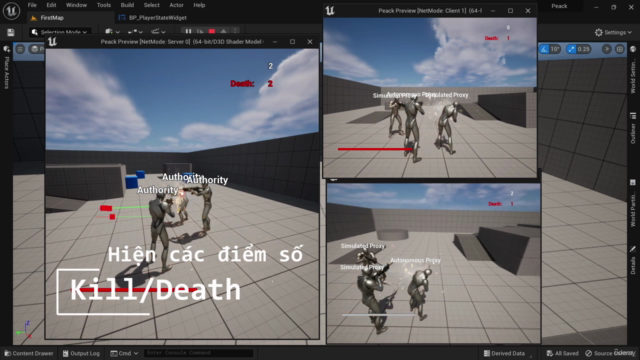
Task: Open the Content Drawer
Action: [29, 353]
